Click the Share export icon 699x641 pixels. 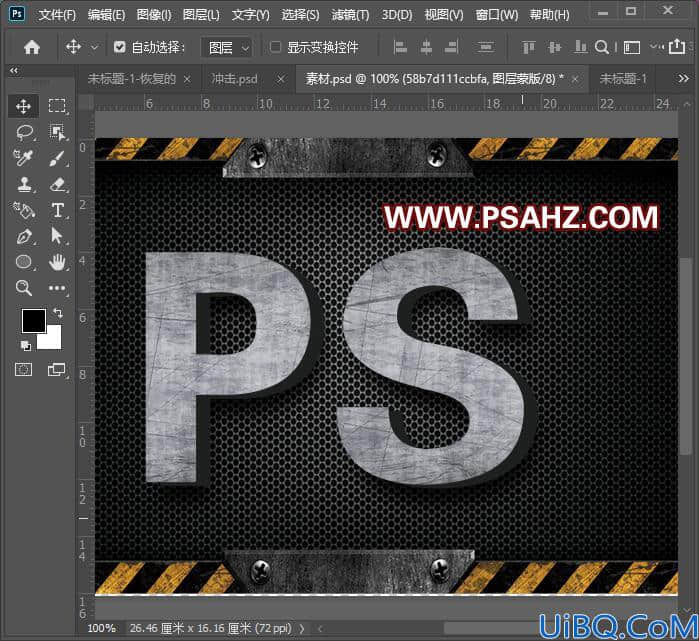(x=677, y=46)
